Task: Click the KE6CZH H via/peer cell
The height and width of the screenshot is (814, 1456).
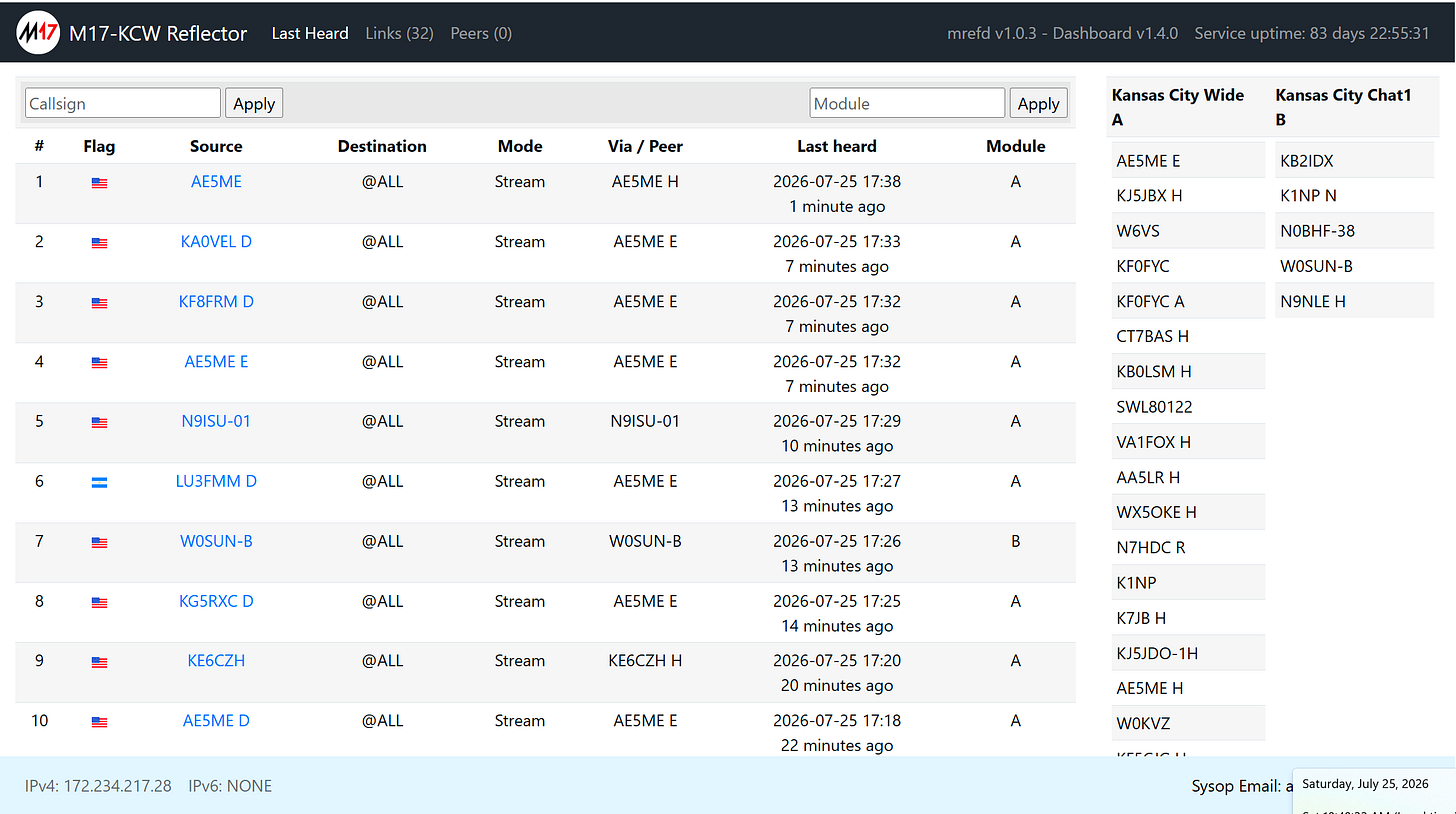Action: [x=645, y=660]
